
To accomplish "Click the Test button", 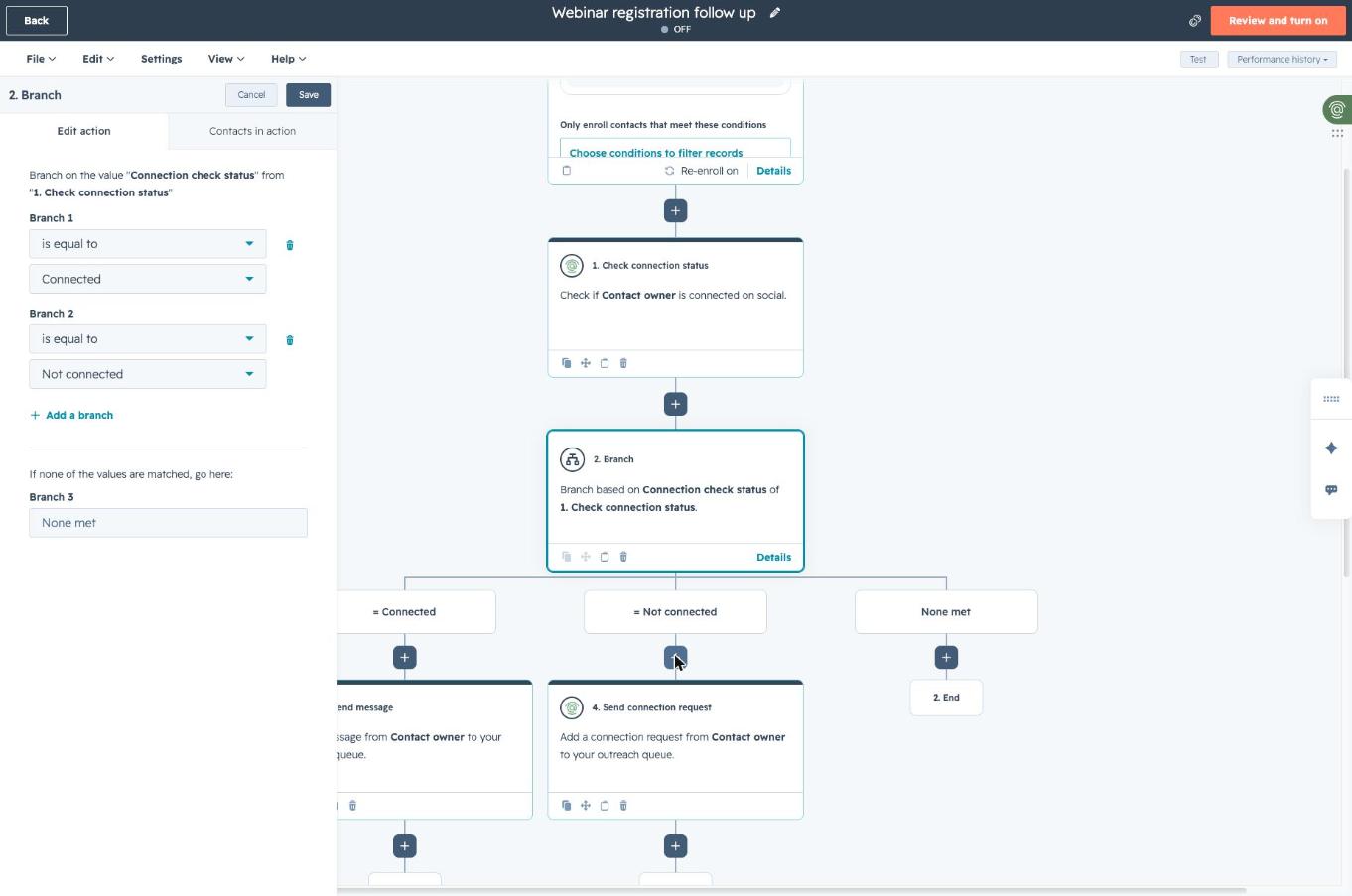I will pyautogui.click(x=1198, y=60).
